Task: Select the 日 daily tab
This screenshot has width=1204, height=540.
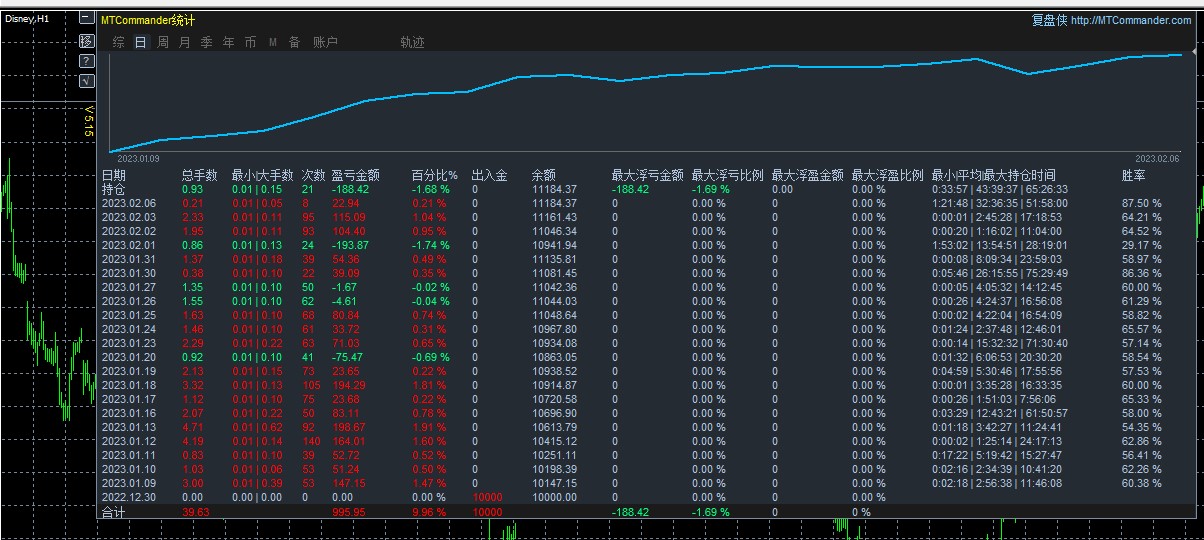Action: click(x=140, y=42)
